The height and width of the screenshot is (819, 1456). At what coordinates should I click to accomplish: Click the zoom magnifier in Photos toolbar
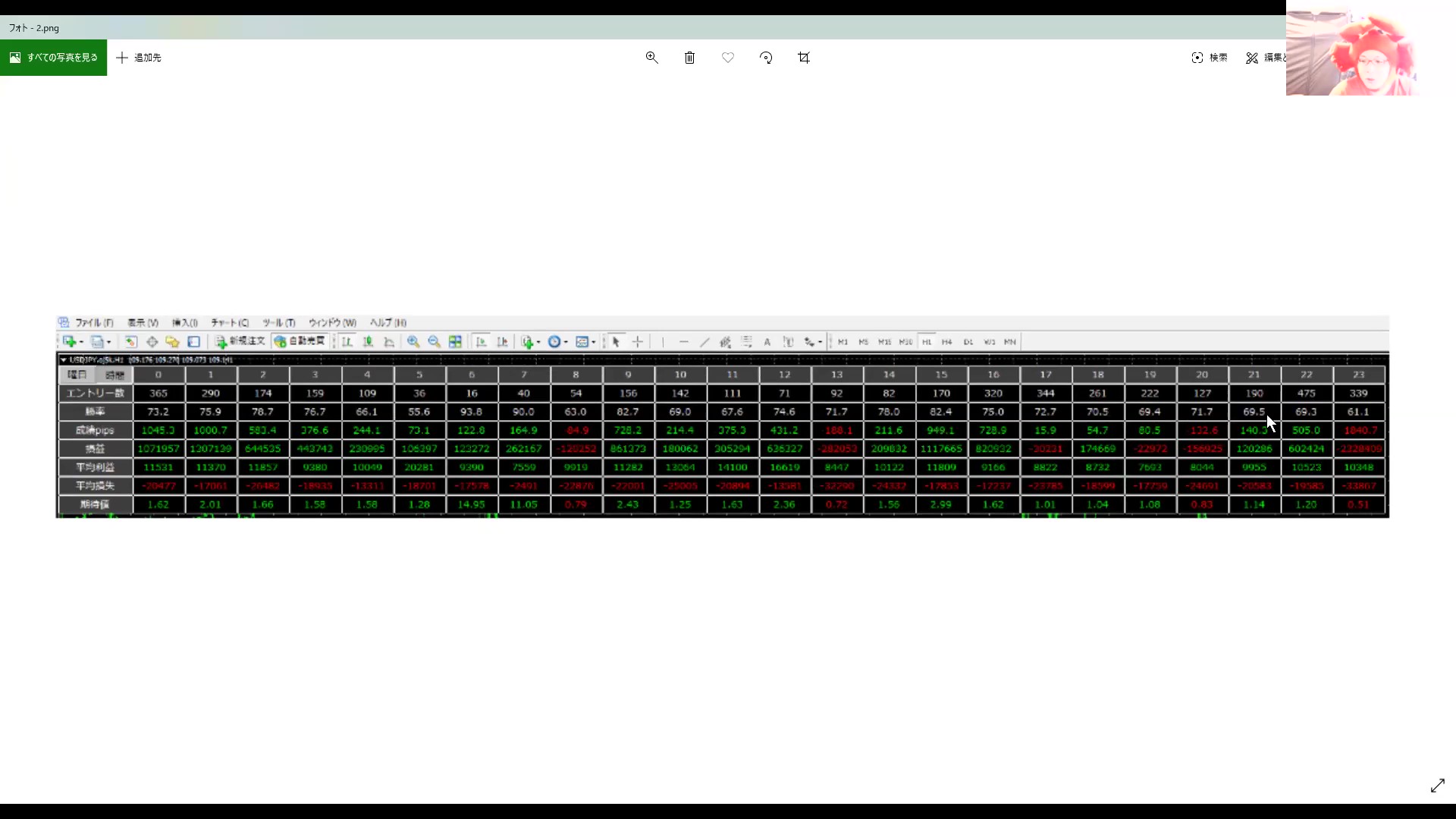pos(651,58)
